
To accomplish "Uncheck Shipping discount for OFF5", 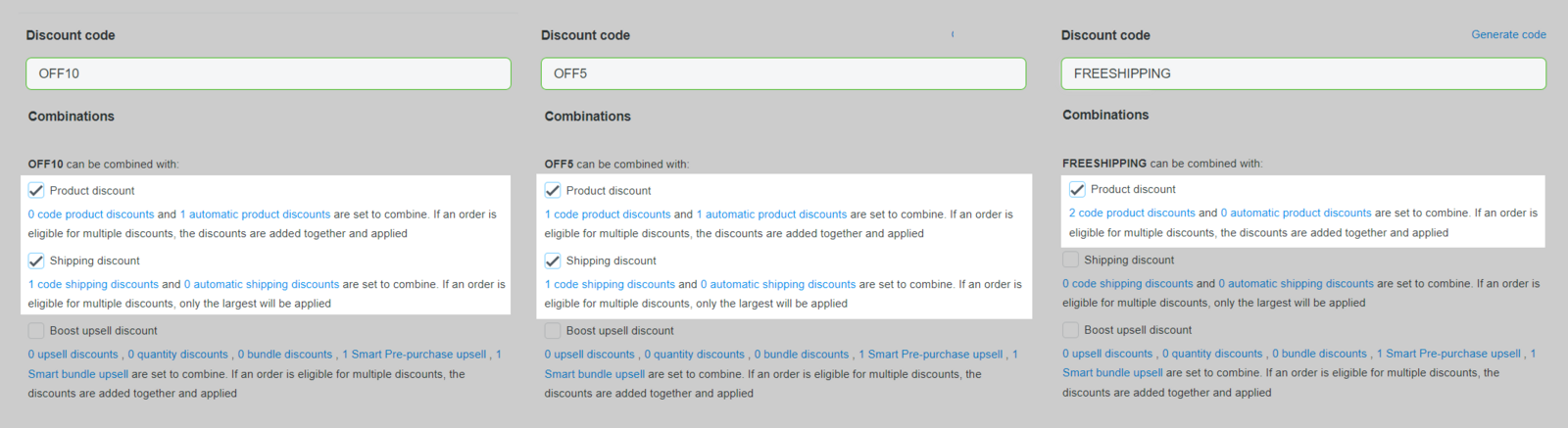I will pyautogui.click(x=553, y=261).
